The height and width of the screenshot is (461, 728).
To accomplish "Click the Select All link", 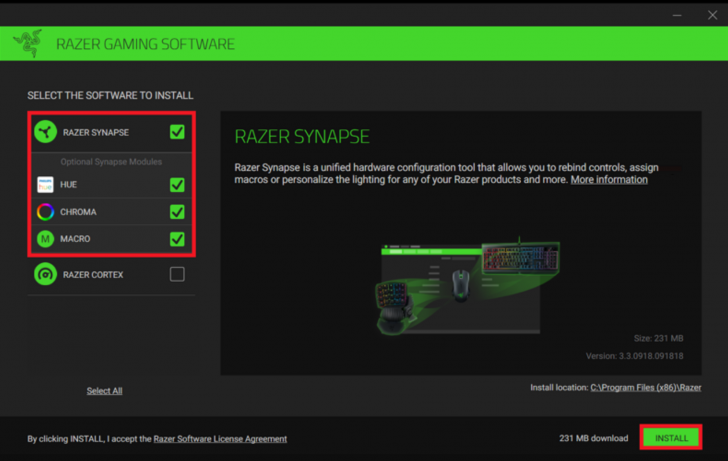I will pos(104,391).
